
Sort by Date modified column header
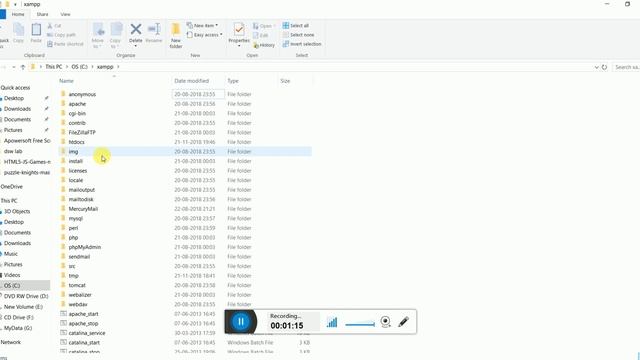[191, 81]
